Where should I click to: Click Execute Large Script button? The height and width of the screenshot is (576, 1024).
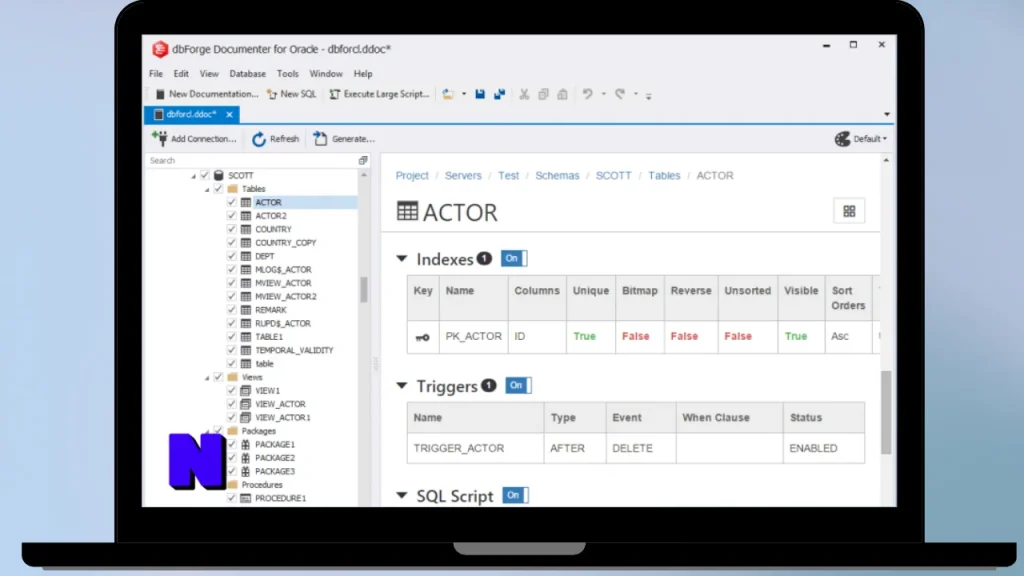click(379, 94)
